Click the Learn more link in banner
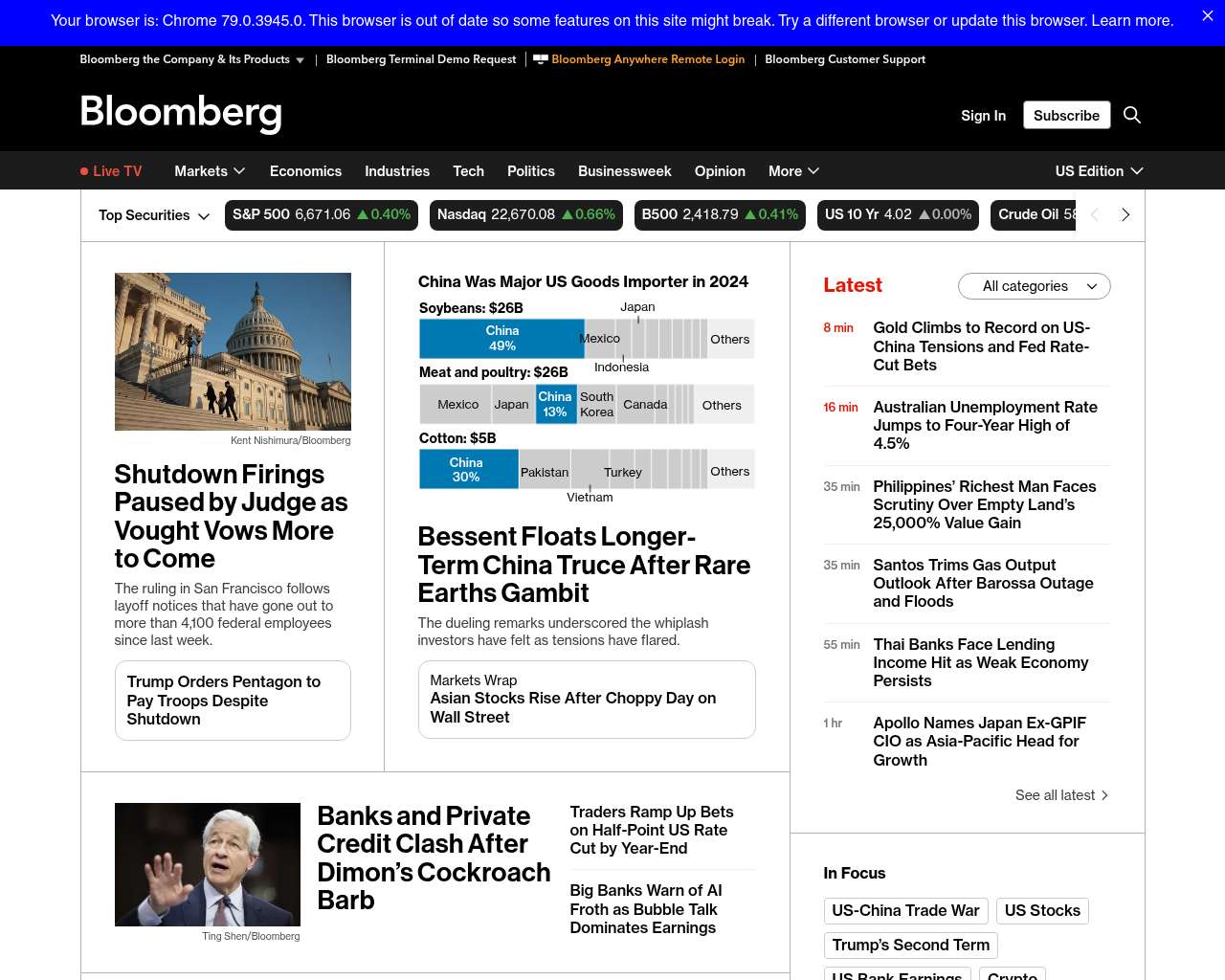This screenshot has height=980, width=1225. [1132, 20]
